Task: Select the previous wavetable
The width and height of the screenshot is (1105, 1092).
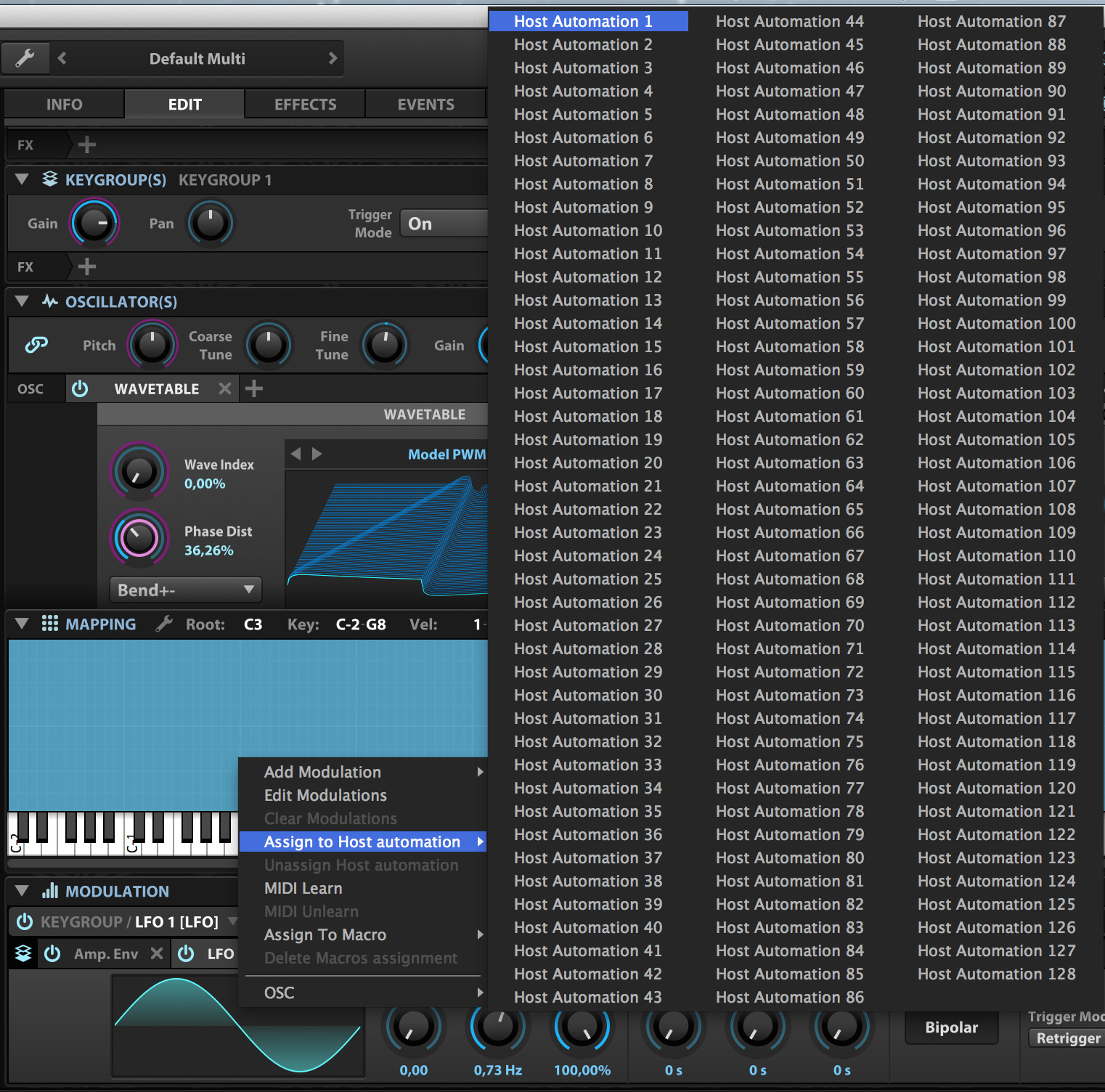Action: pyautogui.click(x=295, y=454)
